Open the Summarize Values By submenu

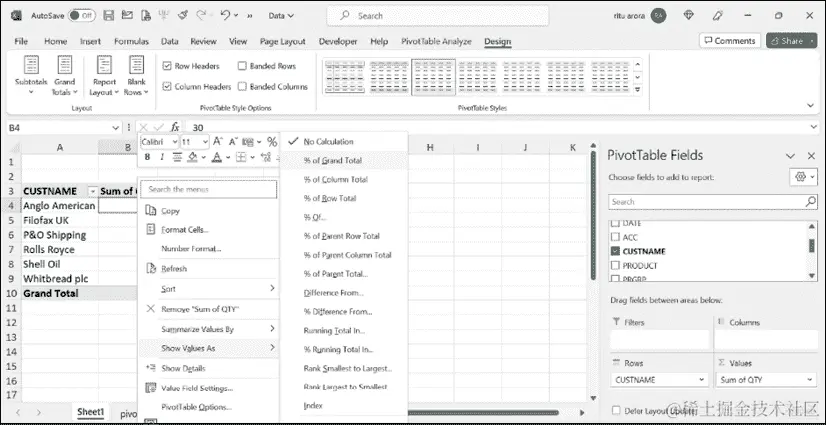209,329
